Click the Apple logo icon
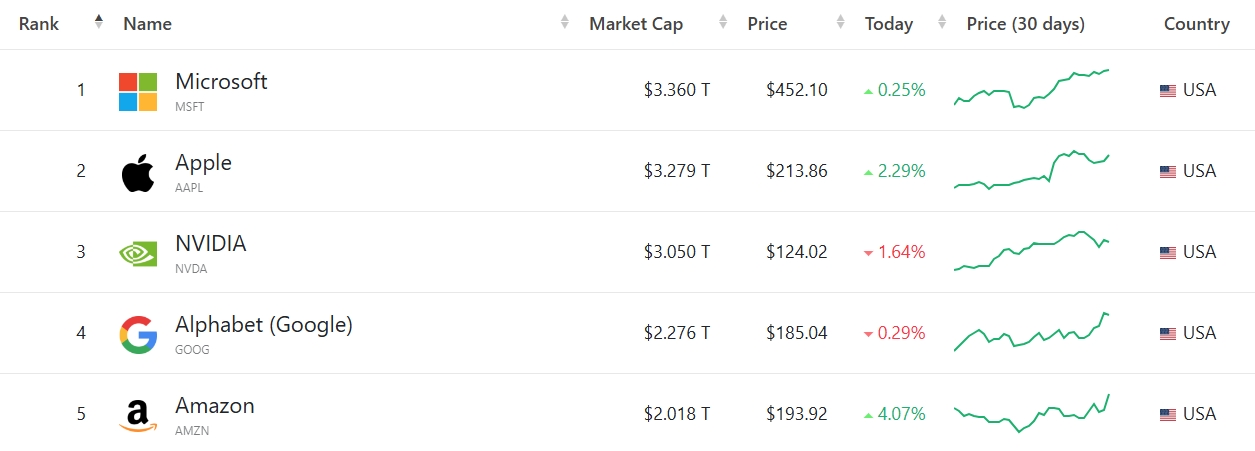Viewport: 1255px width, 451px height. pyautogui.click(x=138, y=172)
